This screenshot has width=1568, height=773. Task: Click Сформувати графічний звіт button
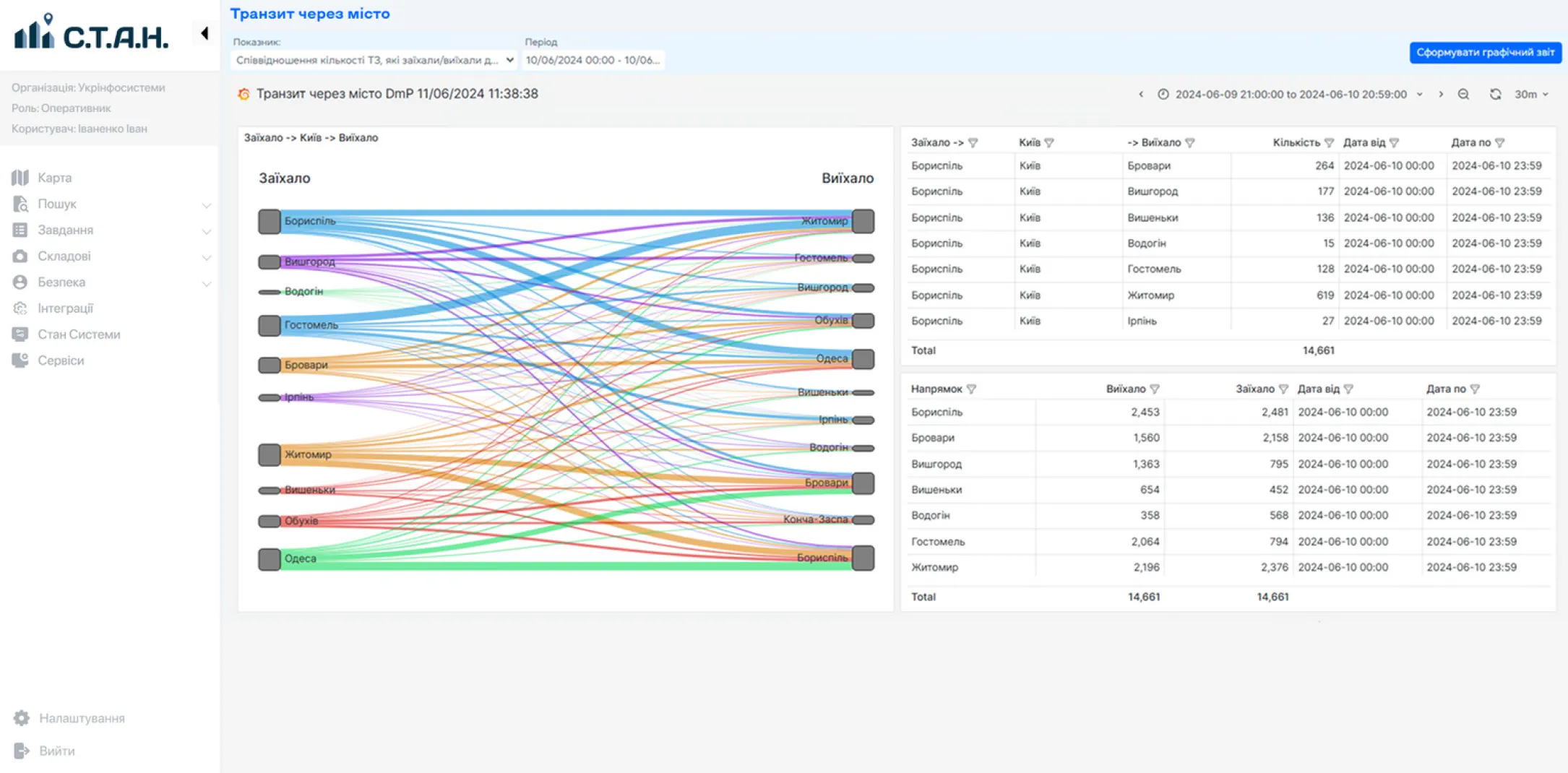tap(1485, 53)
